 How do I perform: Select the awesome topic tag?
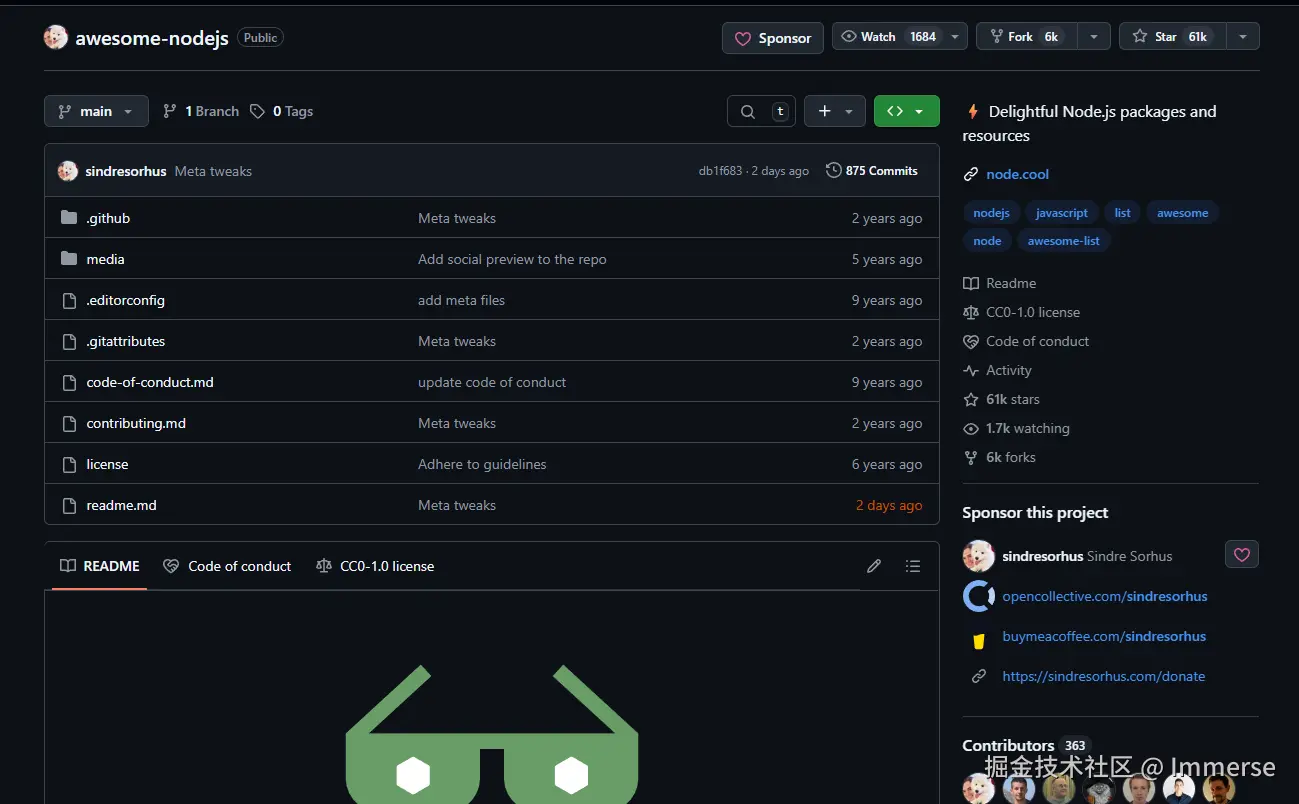coord(1183,213)
